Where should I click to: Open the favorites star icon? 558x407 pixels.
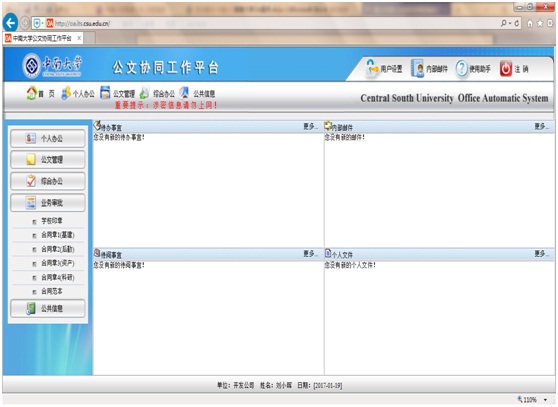tap(540, 23)
